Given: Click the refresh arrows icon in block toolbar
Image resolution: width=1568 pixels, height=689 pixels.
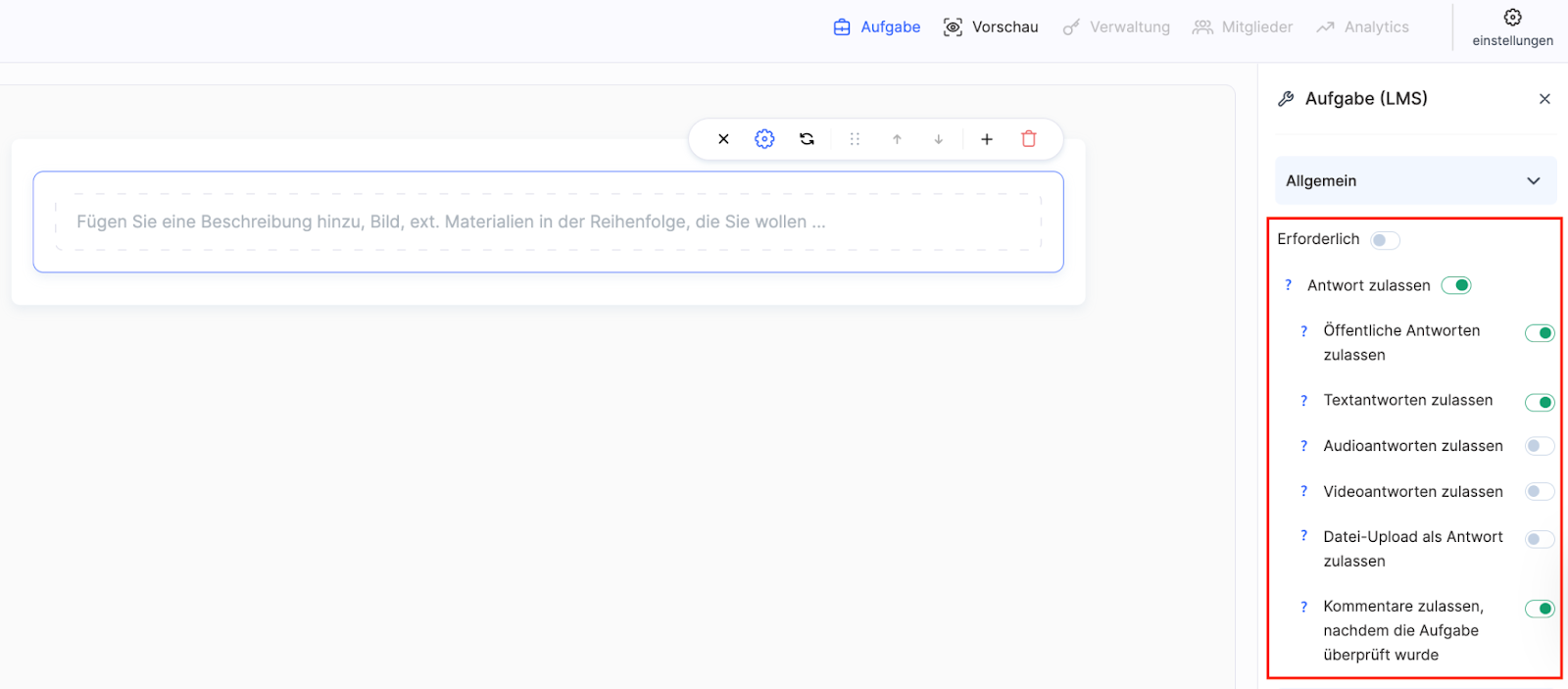Looking at the screenshot, I should click(x=807, y=139).
